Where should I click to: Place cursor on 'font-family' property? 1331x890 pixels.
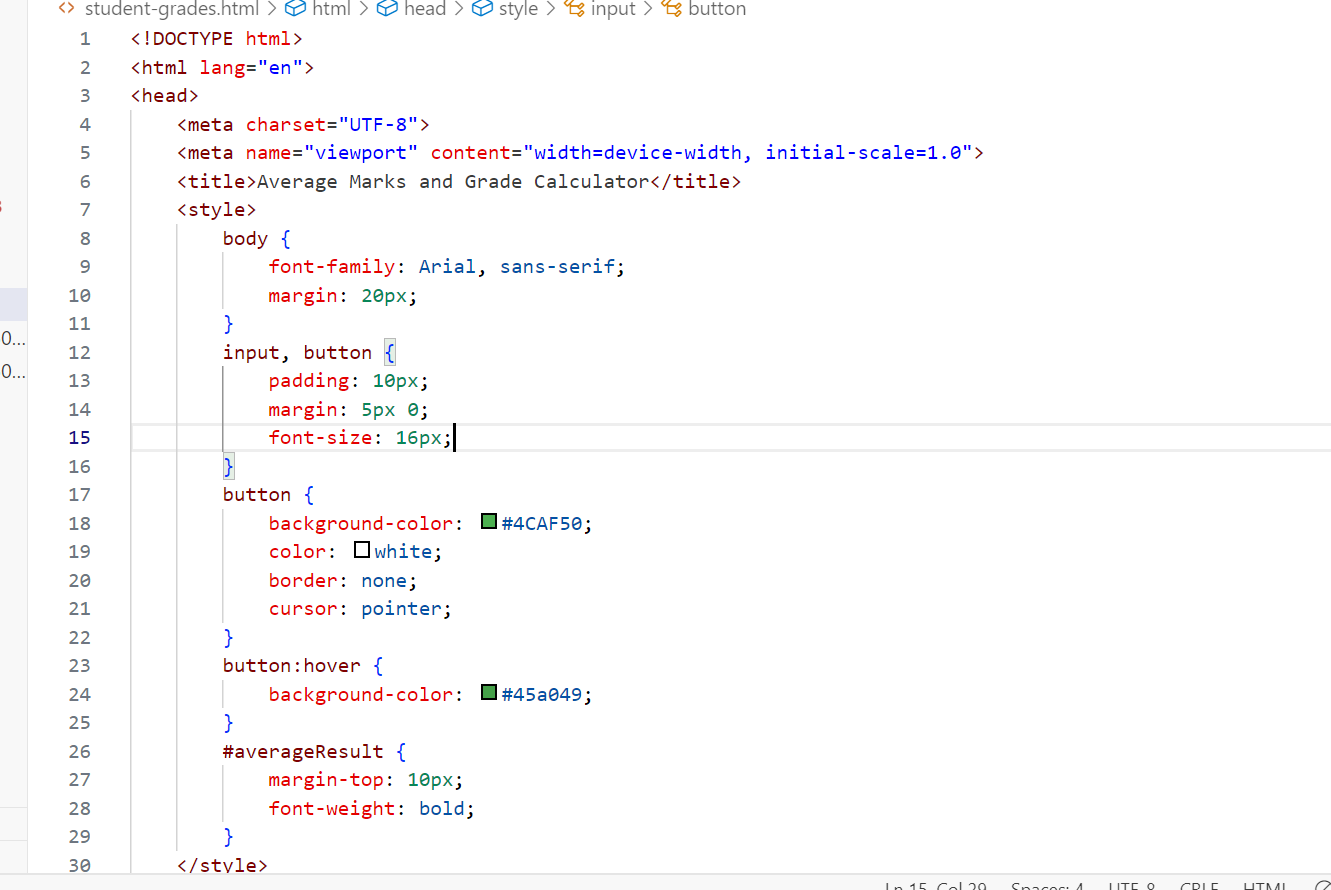click(x=332, y=267)
